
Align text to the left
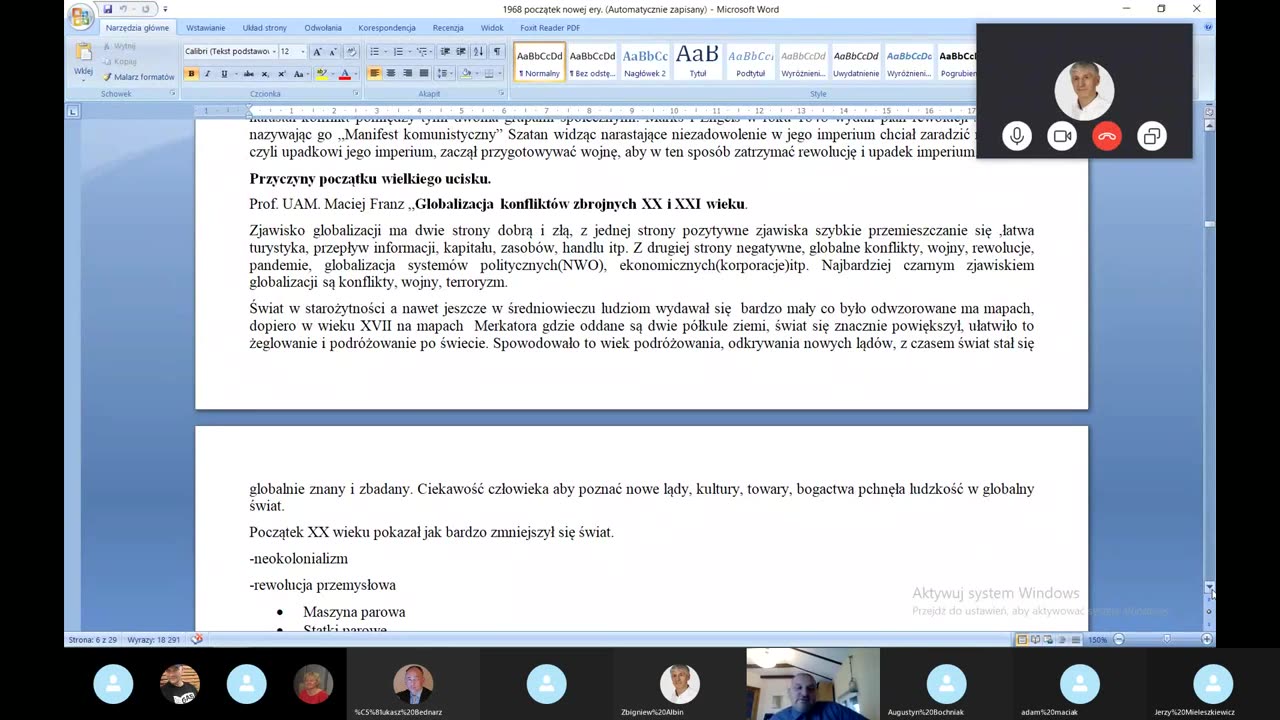pos(375,73)
